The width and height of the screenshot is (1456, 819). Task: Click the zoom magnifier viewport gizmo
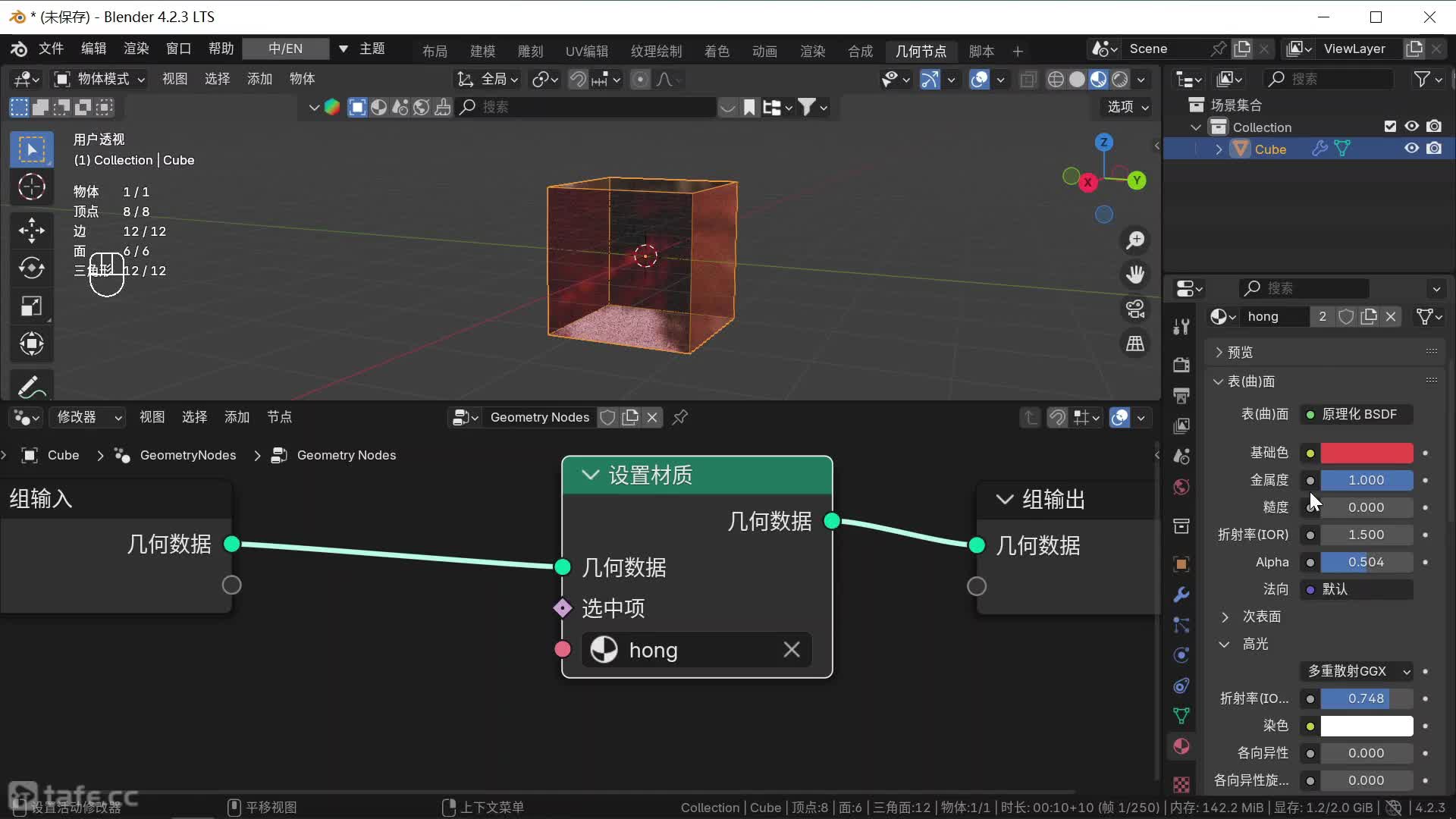(1134, 240)
